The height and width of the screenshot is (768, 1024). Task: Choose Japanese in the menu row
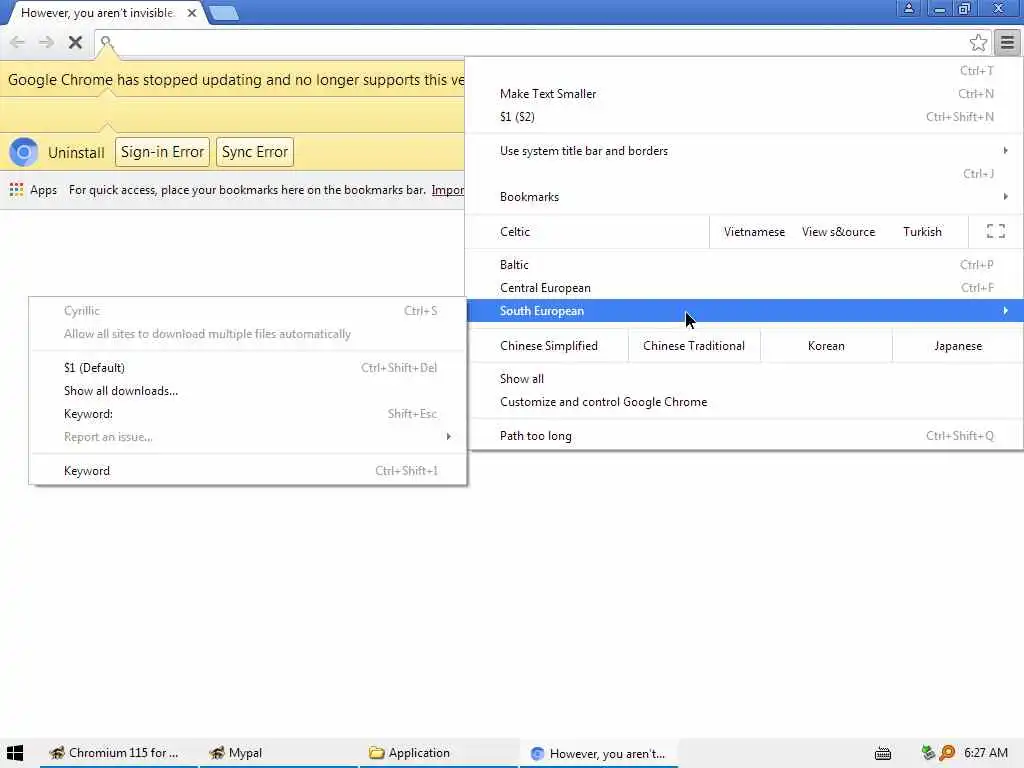click(957, 346)
